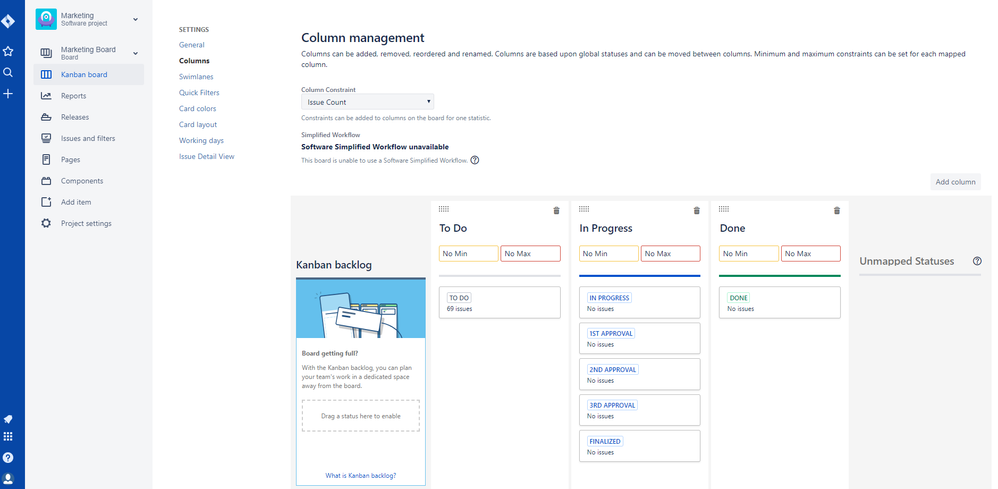
Task: Delete the To Do column
Action: pyautogui.click(x=557, y=210)
